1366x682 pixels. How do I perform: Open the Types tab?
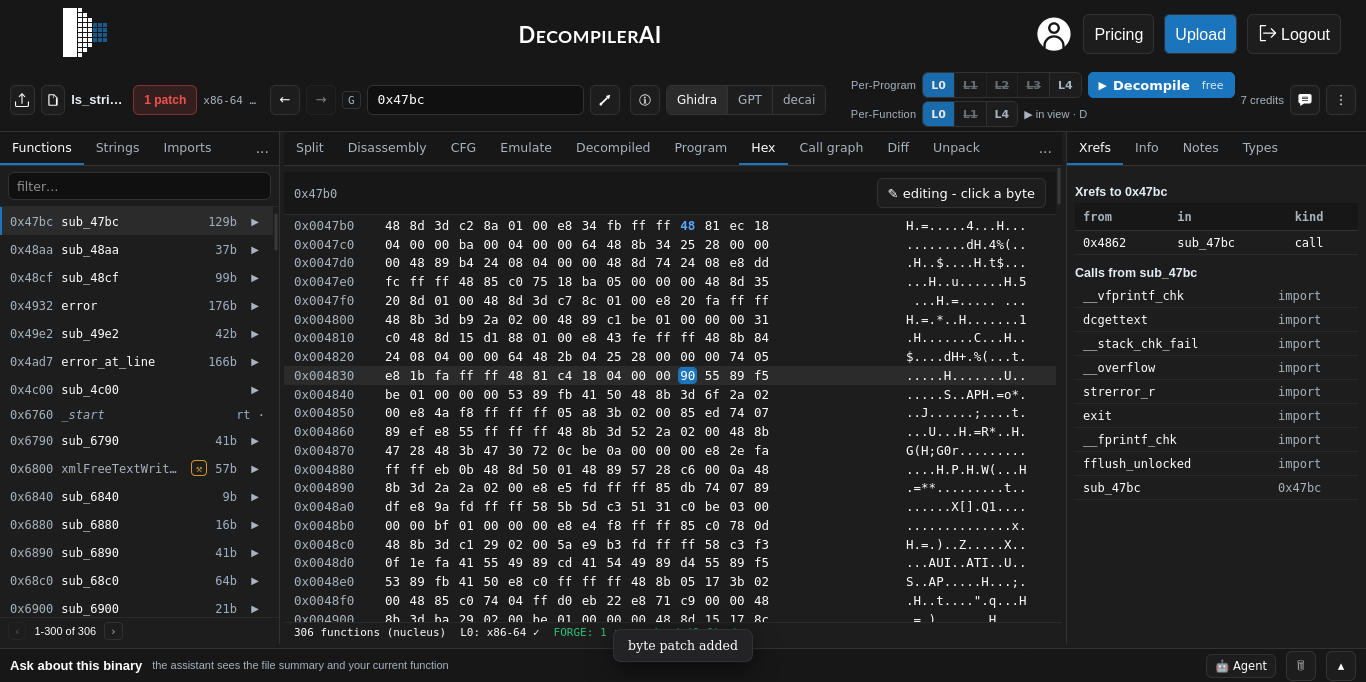1260,148
